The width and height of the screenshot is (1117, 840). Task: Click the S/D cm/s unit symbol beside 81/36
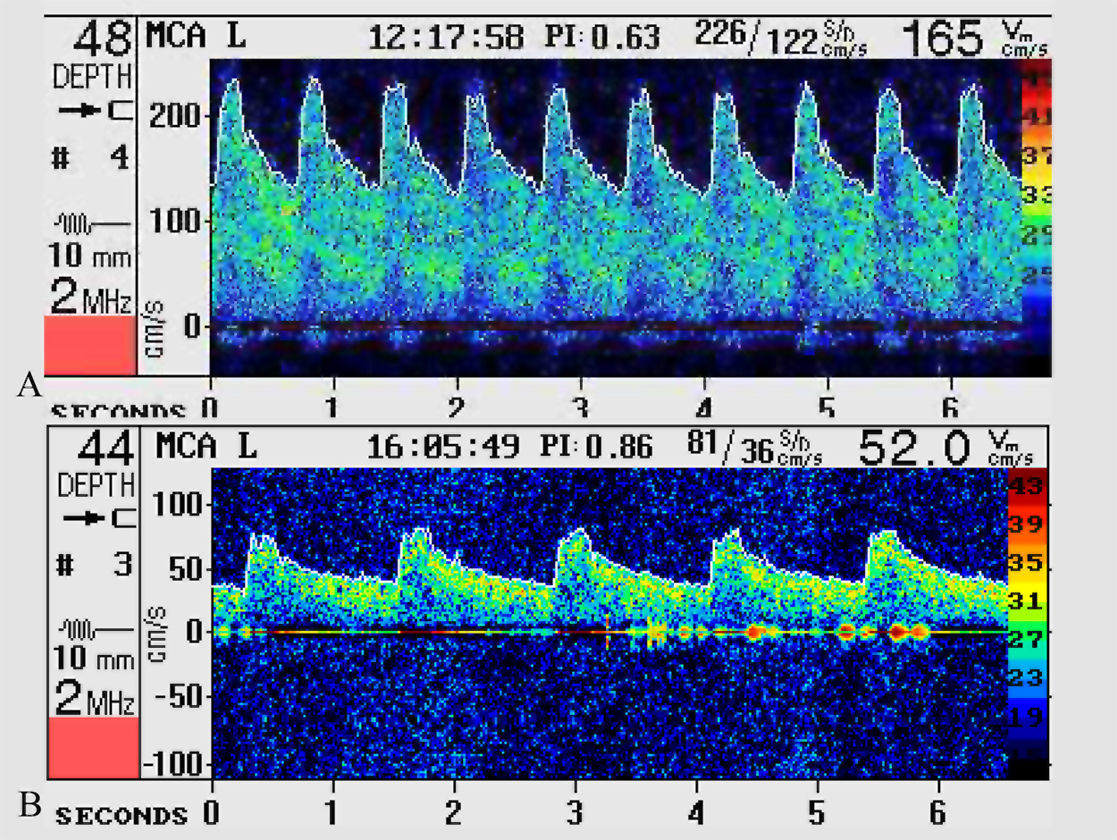[800, 449]
